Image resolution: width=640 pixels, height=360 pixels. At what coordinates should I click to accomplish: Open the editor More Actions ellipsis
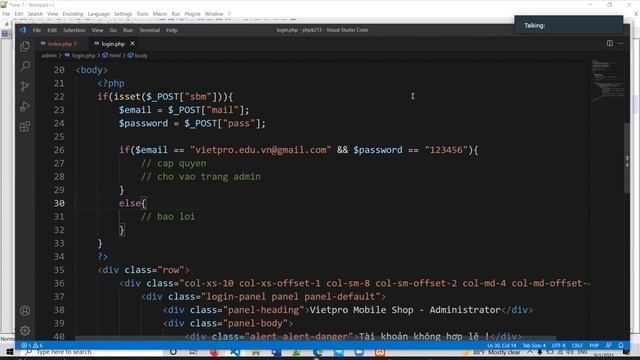620,43
